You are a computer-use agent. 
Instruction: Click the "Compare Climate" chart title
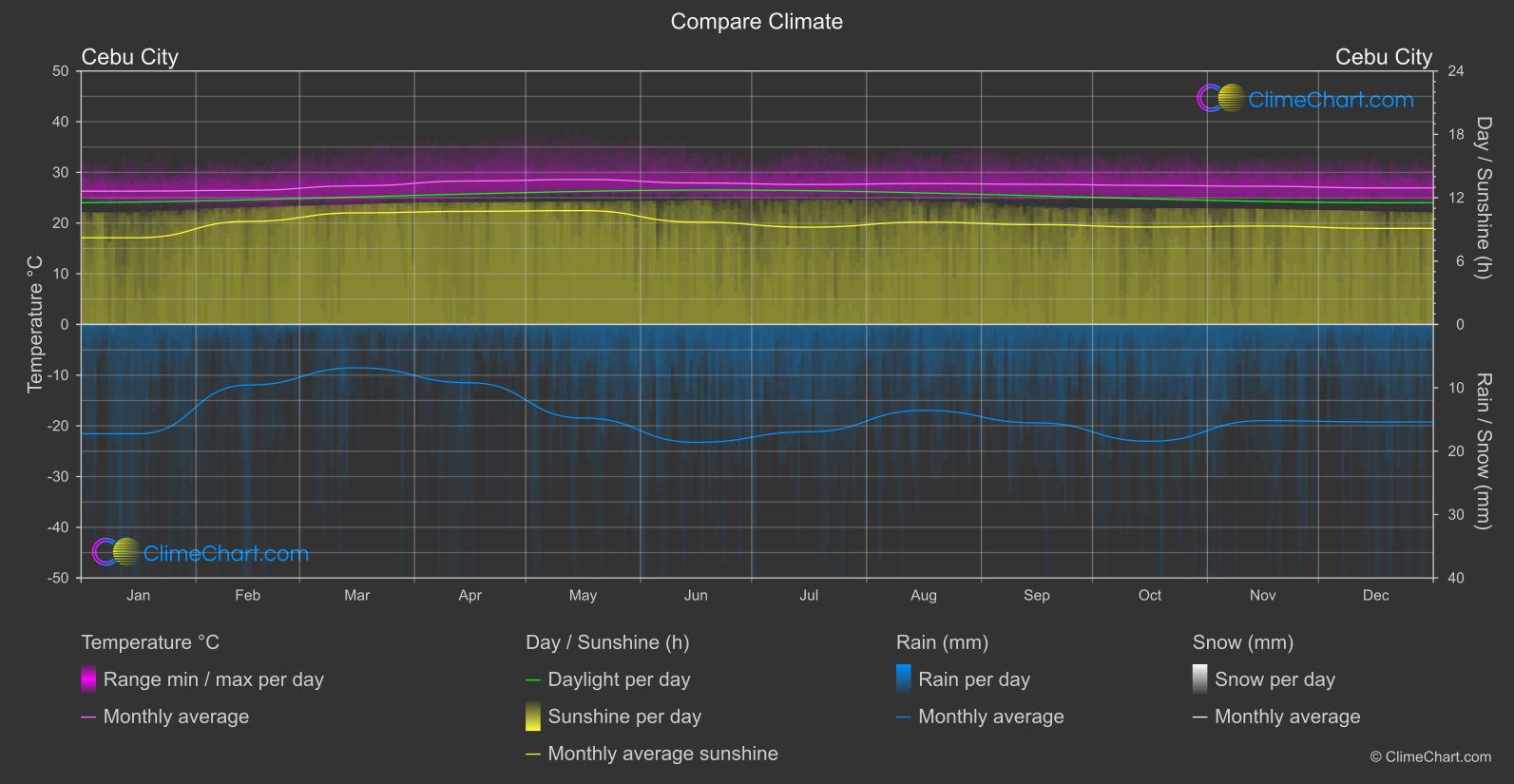coord(757,22)
